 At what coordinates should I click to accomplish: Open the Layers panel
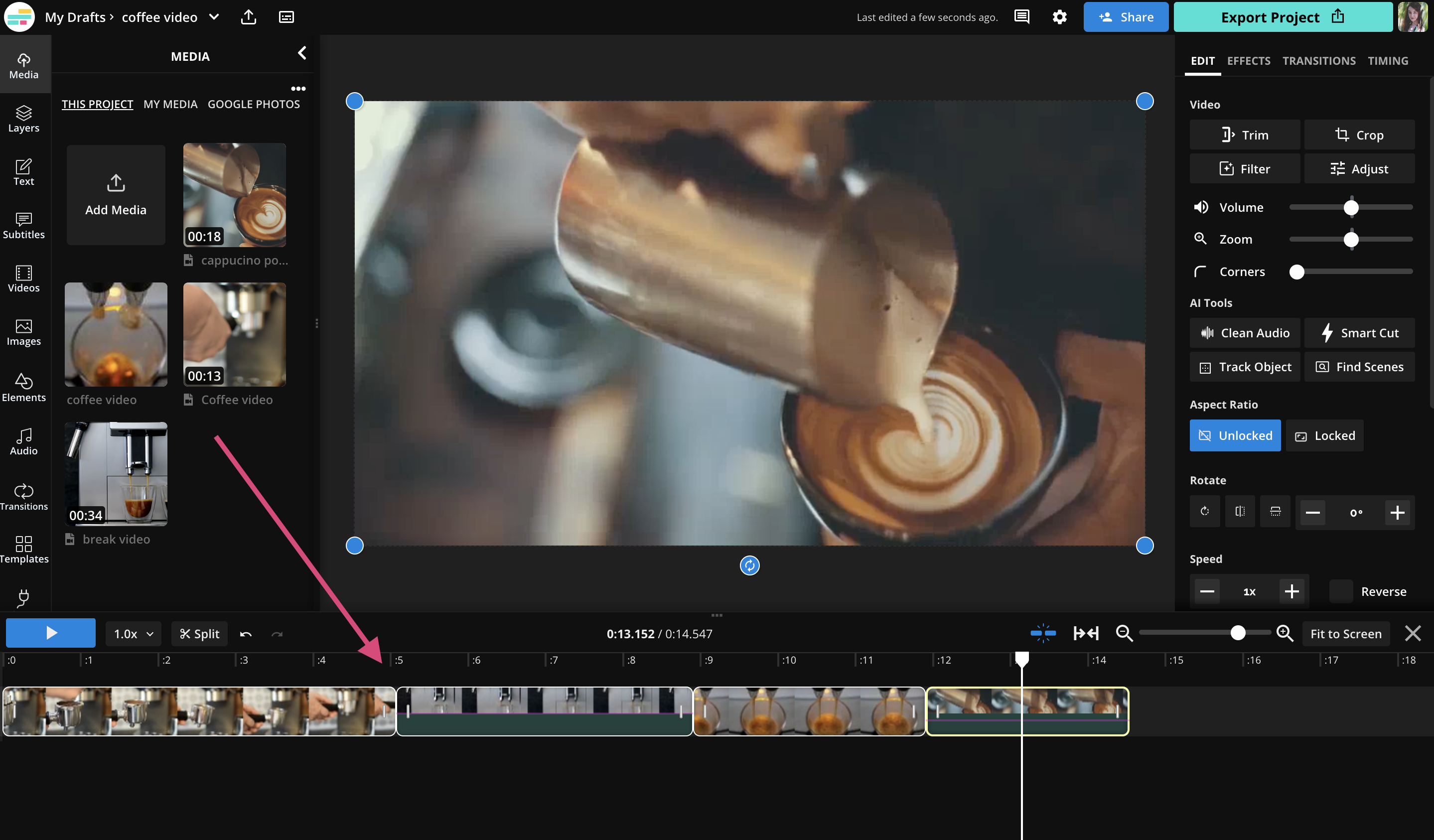23,119
